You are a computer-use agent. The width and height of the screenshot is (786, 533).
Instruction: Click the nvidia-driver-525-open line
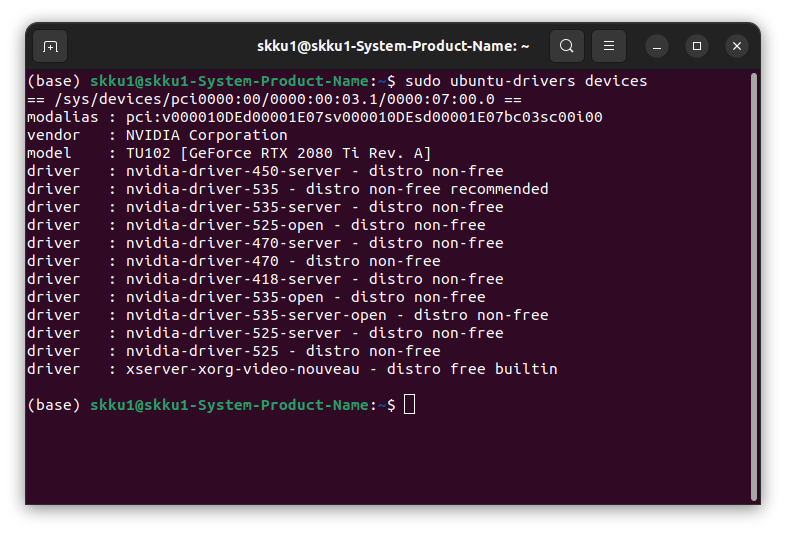coord(256,225)
